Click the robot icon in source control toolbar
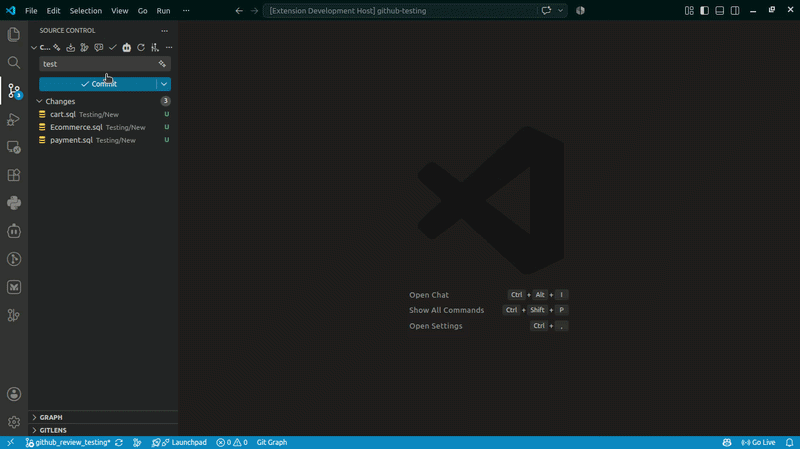The width and height of the screenshot is (800, 449). point(127,47)
